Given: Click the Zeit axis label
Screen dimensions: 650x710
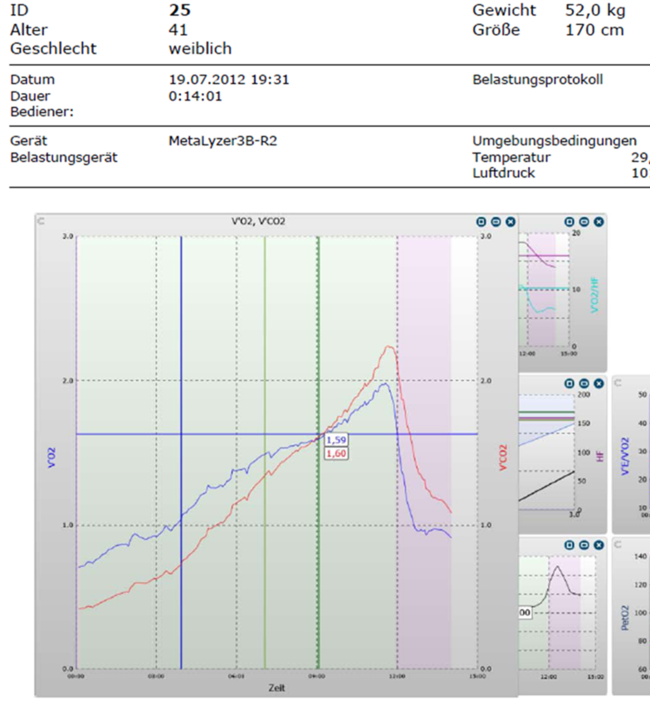Looking at the screenshot, I should click(276, 688).
